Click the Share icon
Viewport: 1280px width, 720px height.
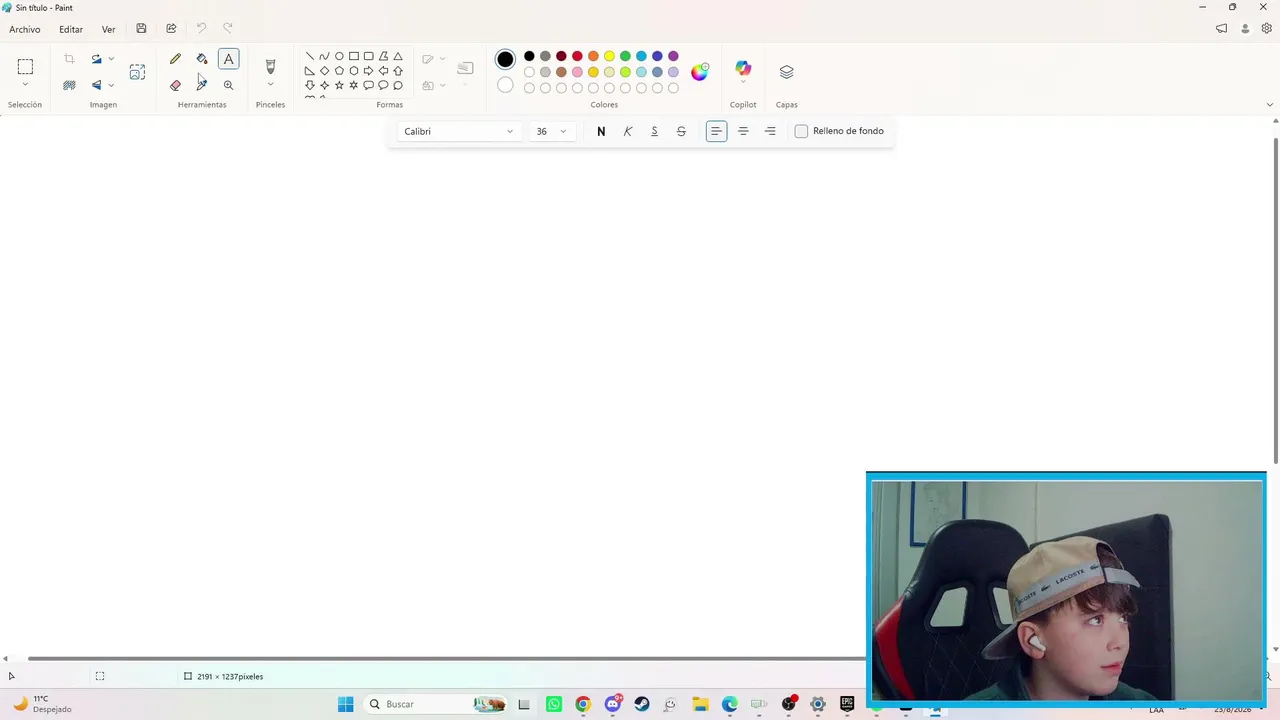171,29
